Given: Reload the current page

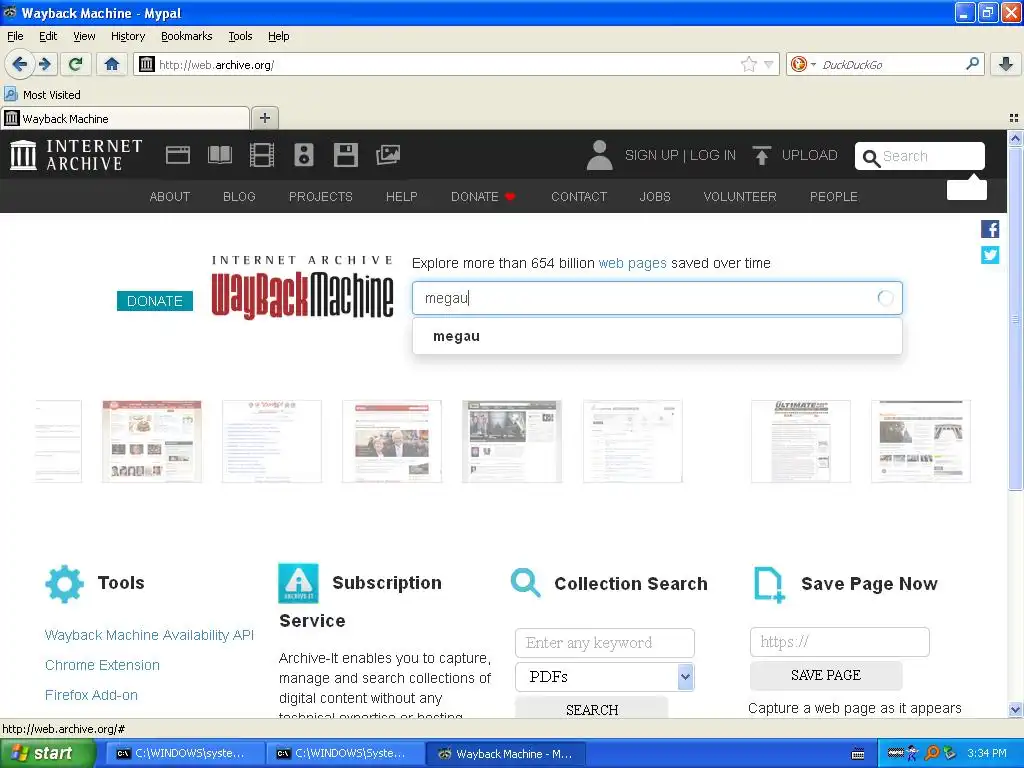Looking at the screenshot, I should [76, 64].
